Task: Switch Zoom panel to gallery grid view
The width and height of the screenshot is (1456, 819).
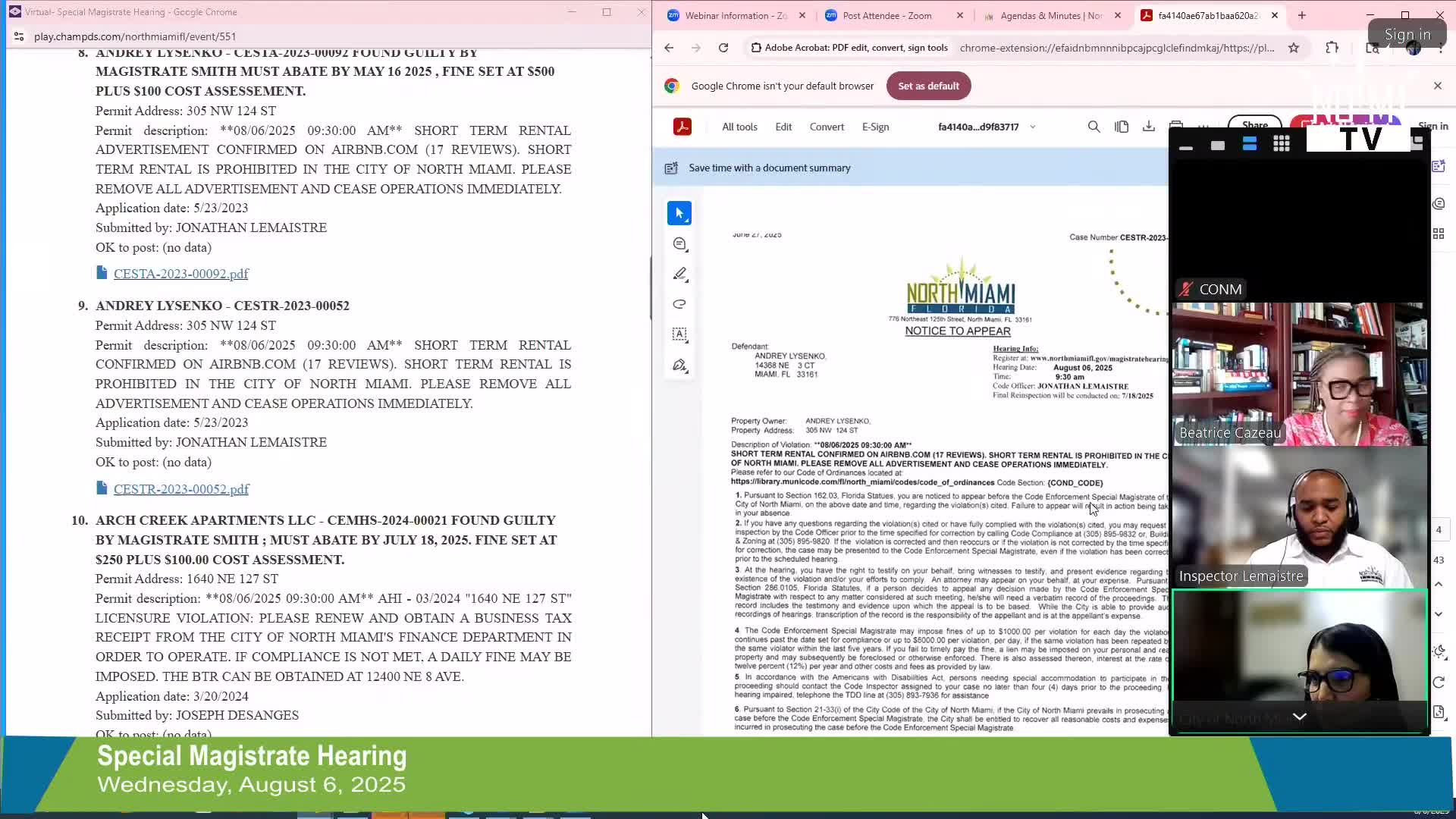Action: pos(1282,144)
